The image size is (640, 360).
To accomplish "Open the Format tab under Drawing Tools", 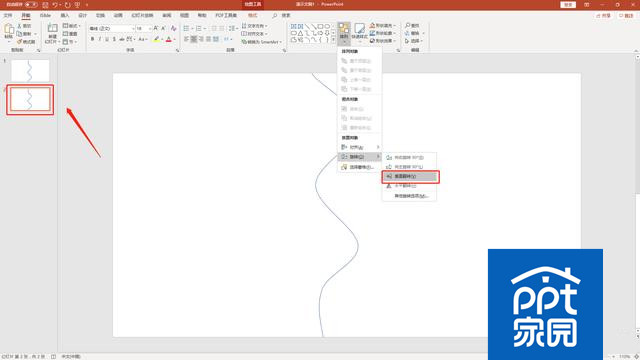I will pyautogui.click(x=253, y=16).
